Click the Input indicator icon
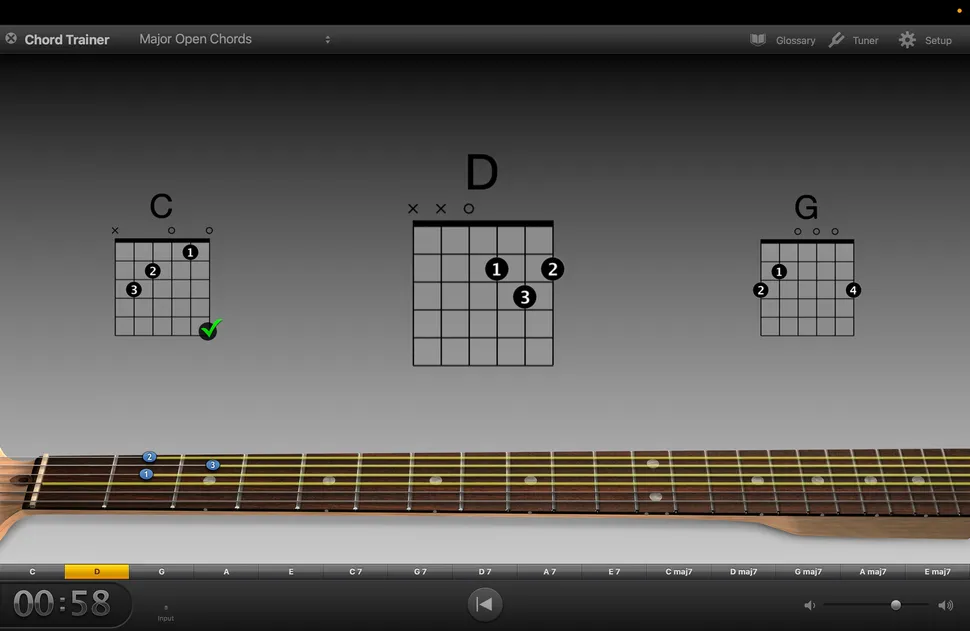 (166, 609)
